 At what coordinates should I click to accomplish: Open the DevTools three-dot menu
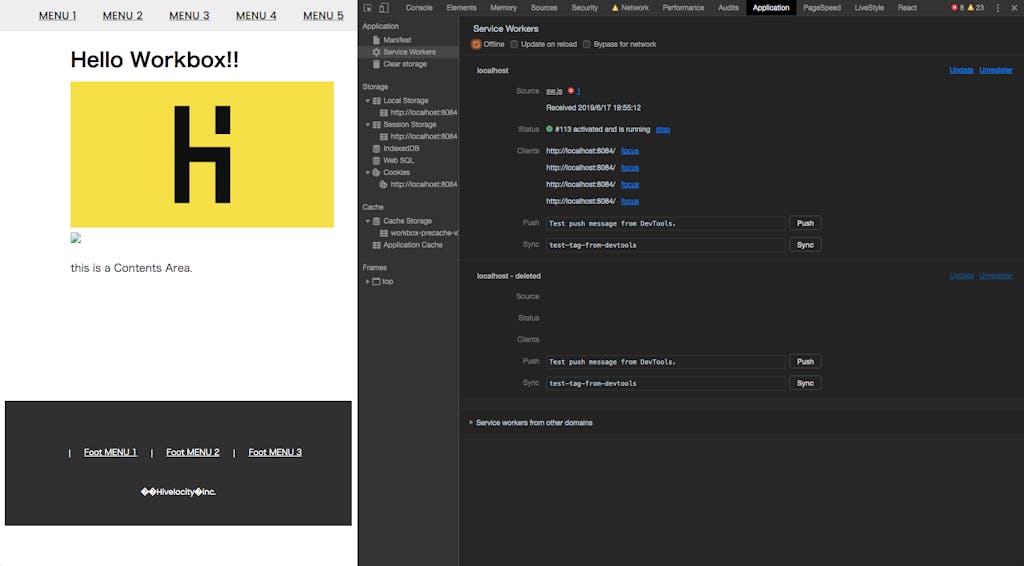998,8
